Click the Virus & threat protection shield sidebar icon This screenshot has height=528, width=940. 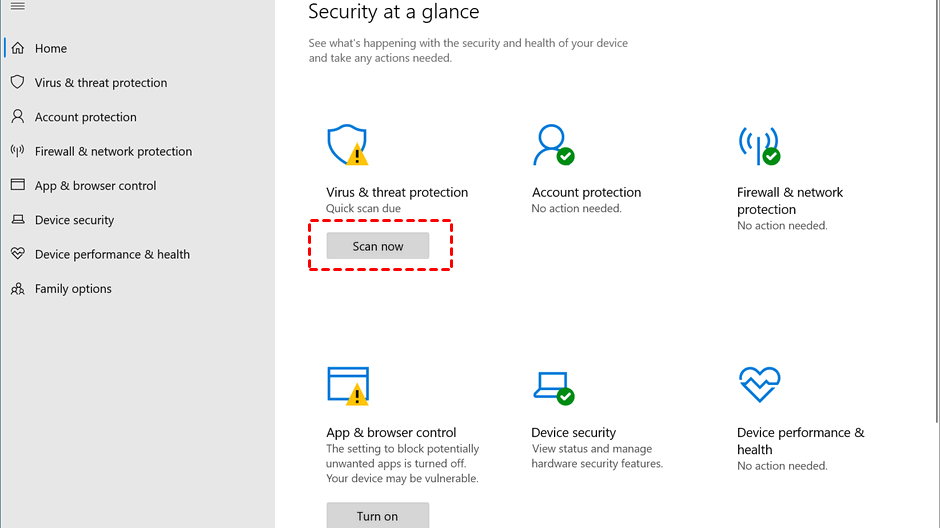point(17,82)
